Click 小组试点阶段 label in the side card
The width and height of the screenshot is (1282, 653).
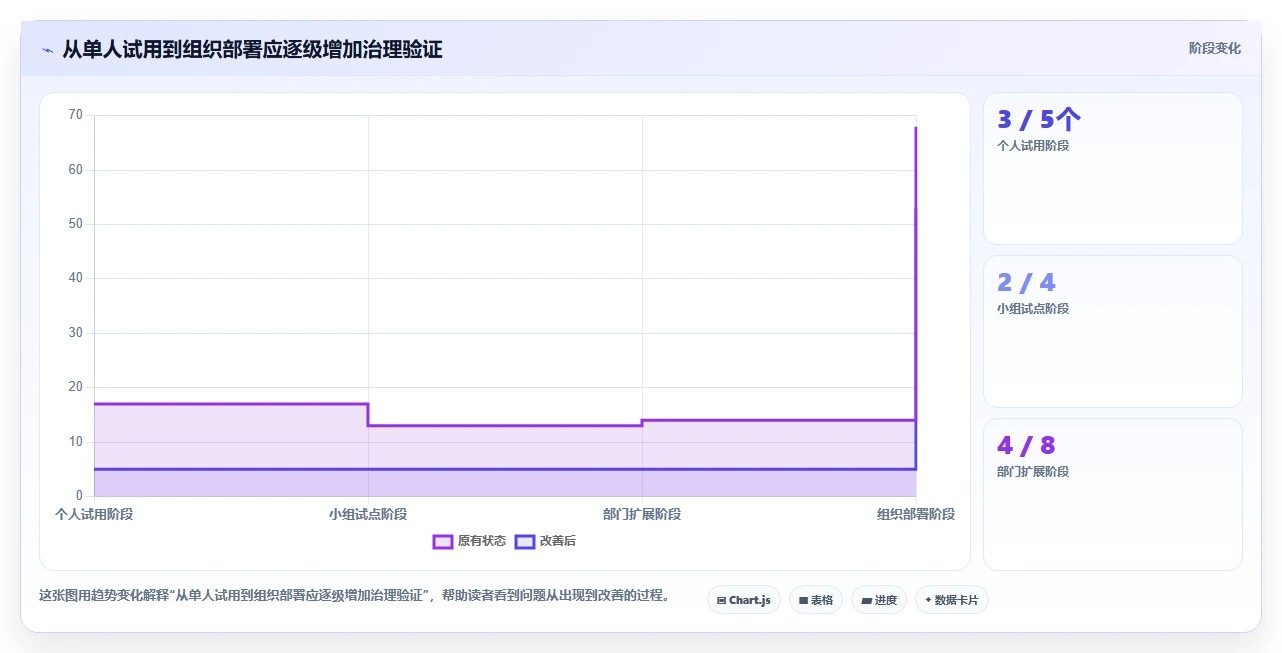[1033, 308]
